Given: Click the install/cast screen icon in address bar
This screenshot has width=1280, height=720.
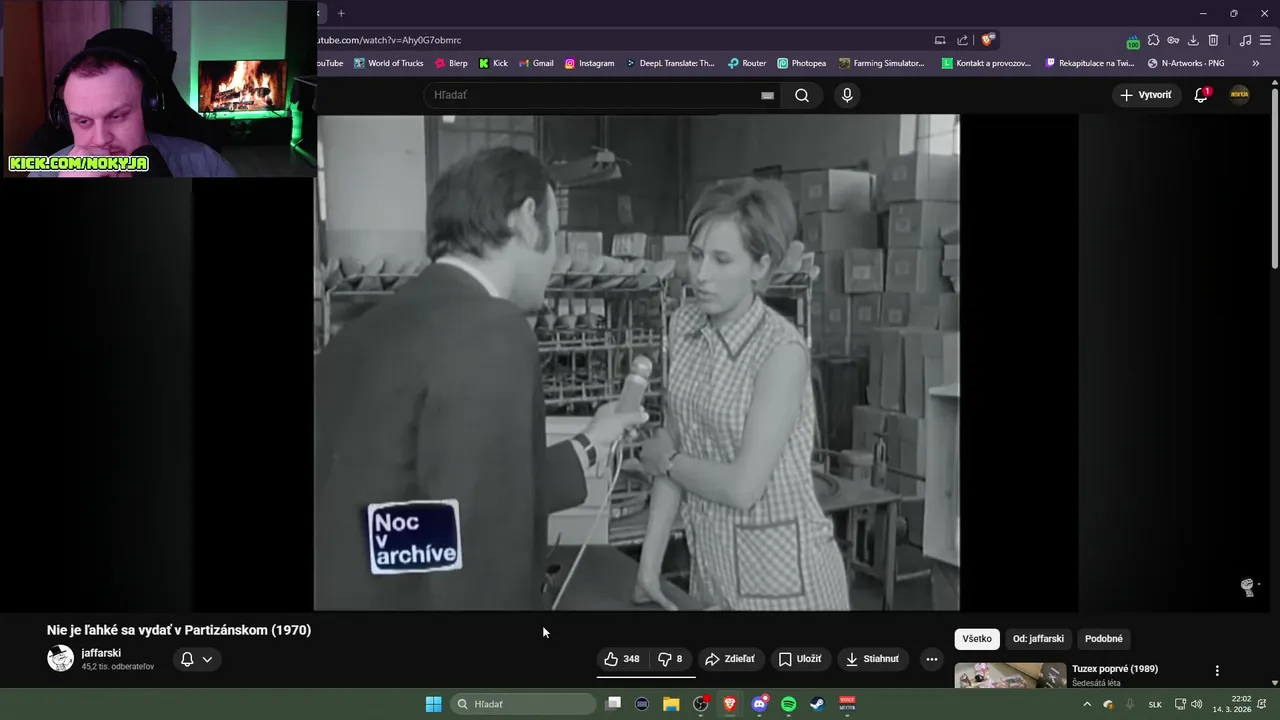Looking at the screenshot, I should [940, 40].
